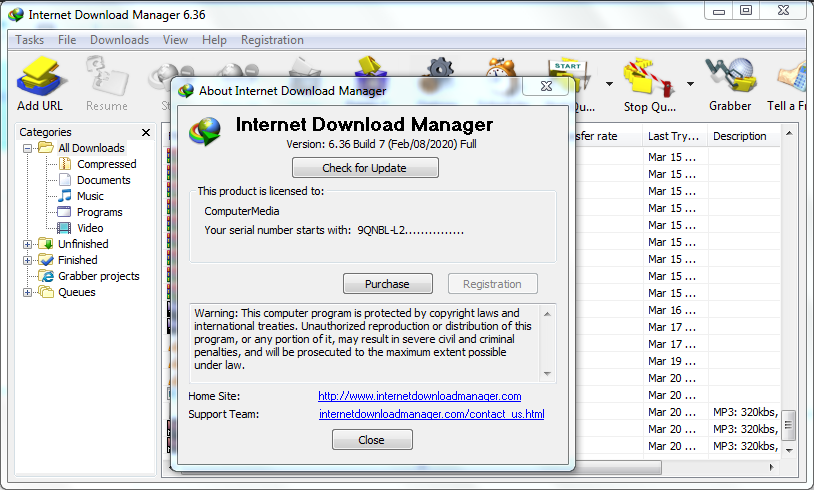Click the Finished folder checkmark icon
Screen dimensions: 814x490
[46, 260]
